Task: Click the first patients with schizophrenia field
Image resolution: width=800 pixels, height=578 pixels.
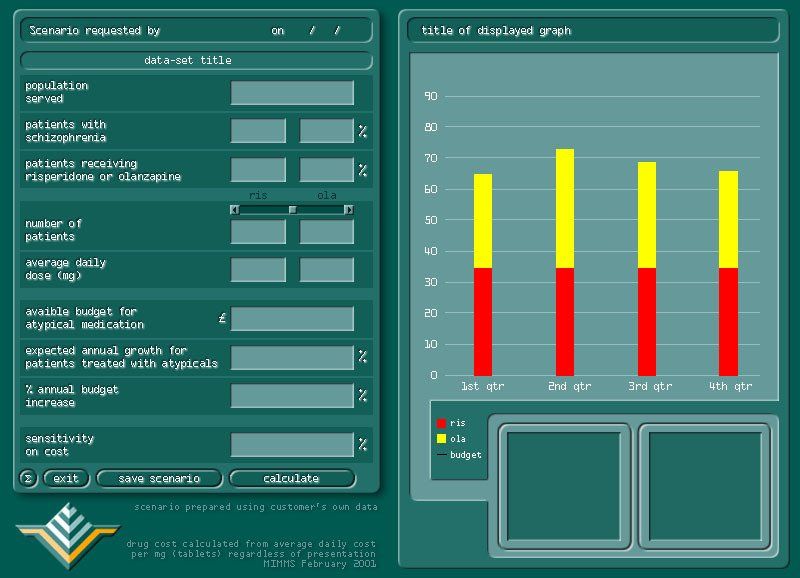Action: point(258,131)
